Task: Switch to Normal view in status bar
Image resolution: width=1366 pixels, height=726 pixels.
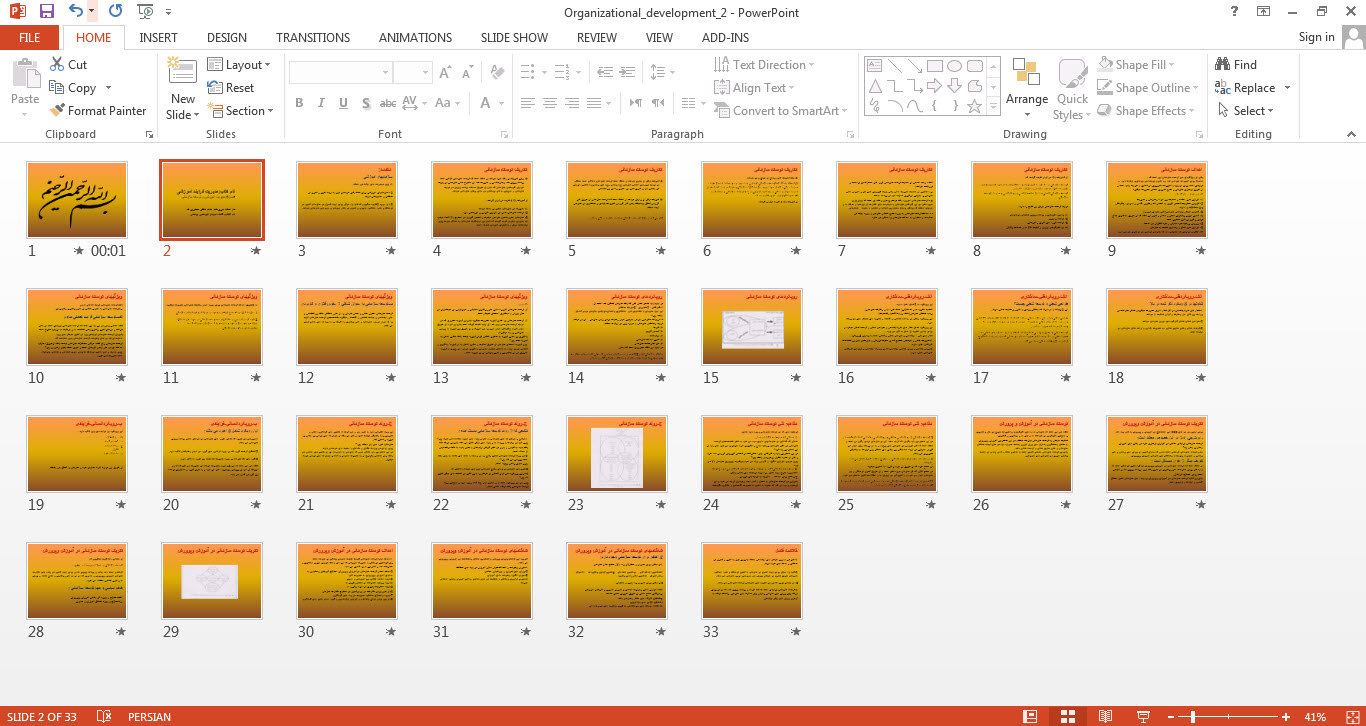Action: [1030, 717]
